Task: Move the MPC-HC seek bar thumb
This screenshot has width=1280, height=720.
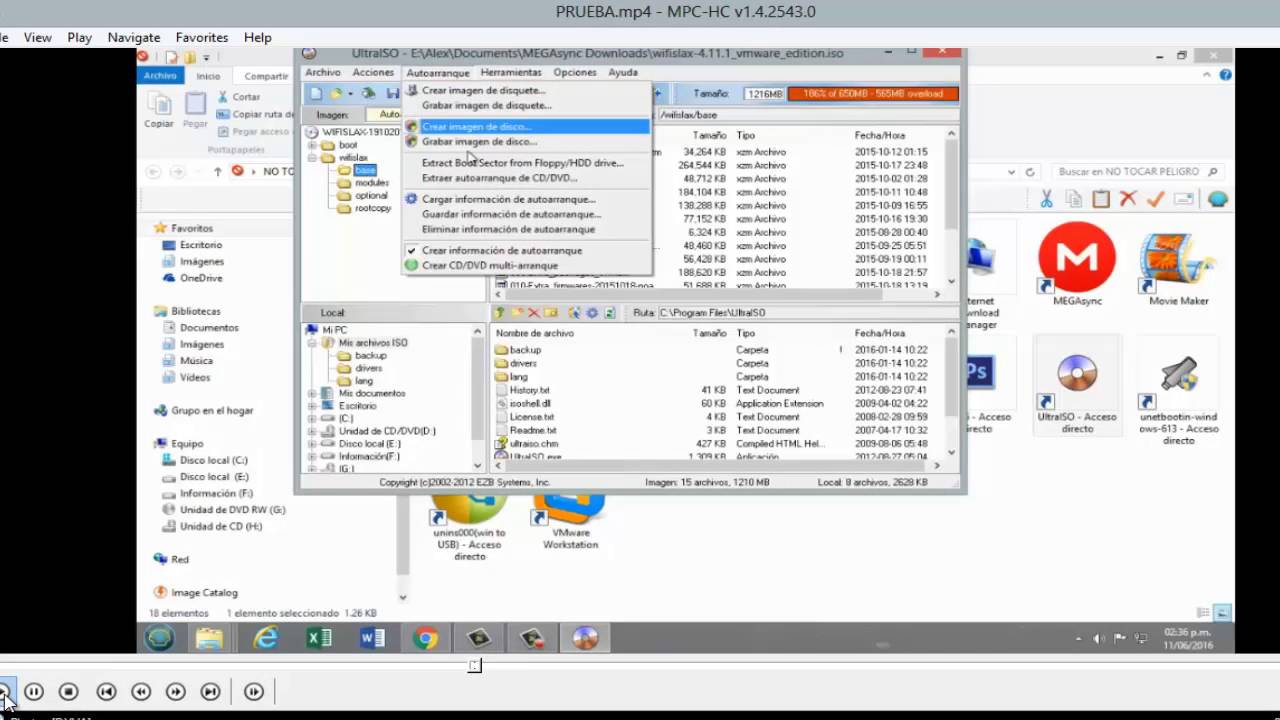Action: click(475, 666)
